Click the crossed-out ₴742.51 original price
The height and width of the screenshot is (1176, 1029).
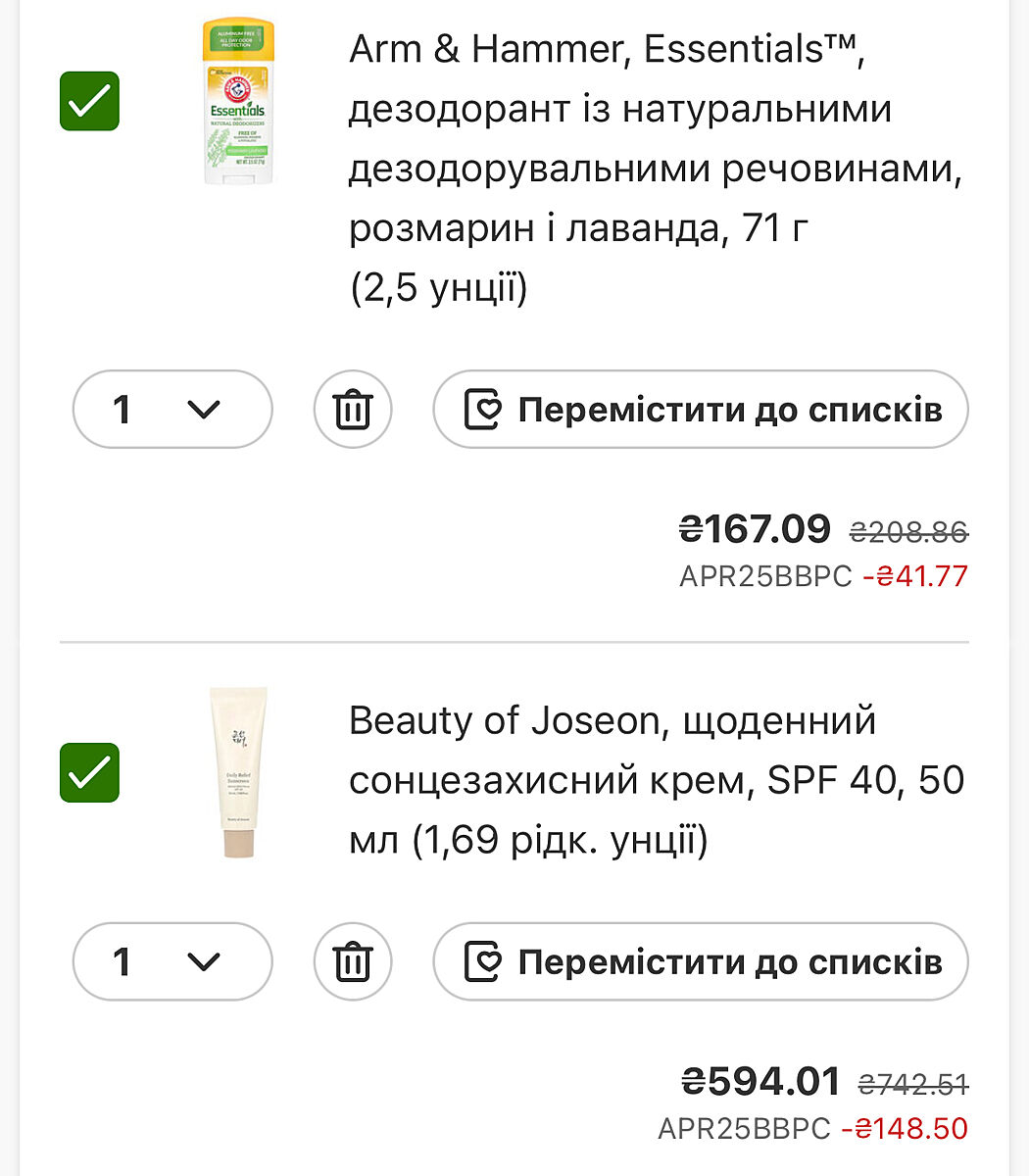[x=912, y=1085]
